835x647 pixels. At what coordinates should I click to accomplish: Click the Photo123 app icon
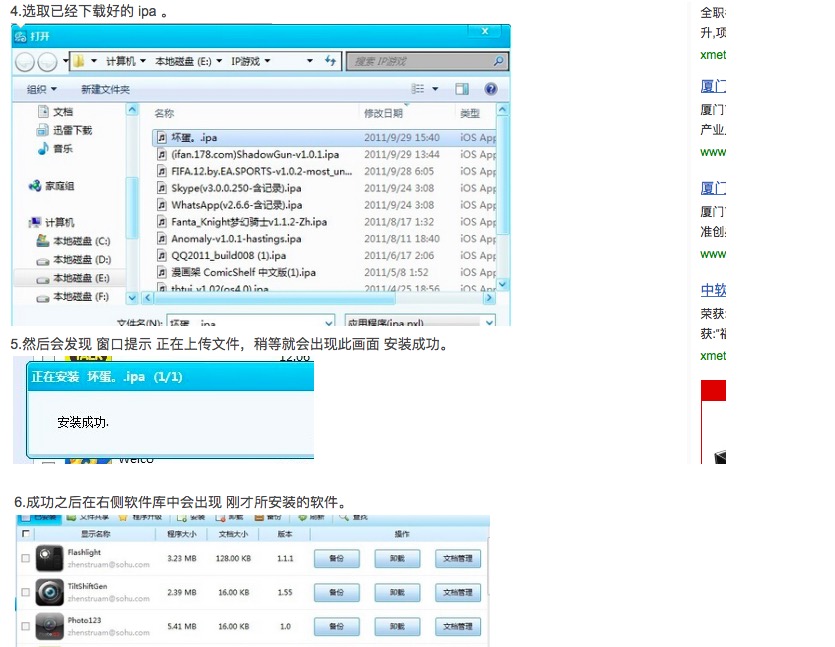pyautogui.click(x=50, y=626)
